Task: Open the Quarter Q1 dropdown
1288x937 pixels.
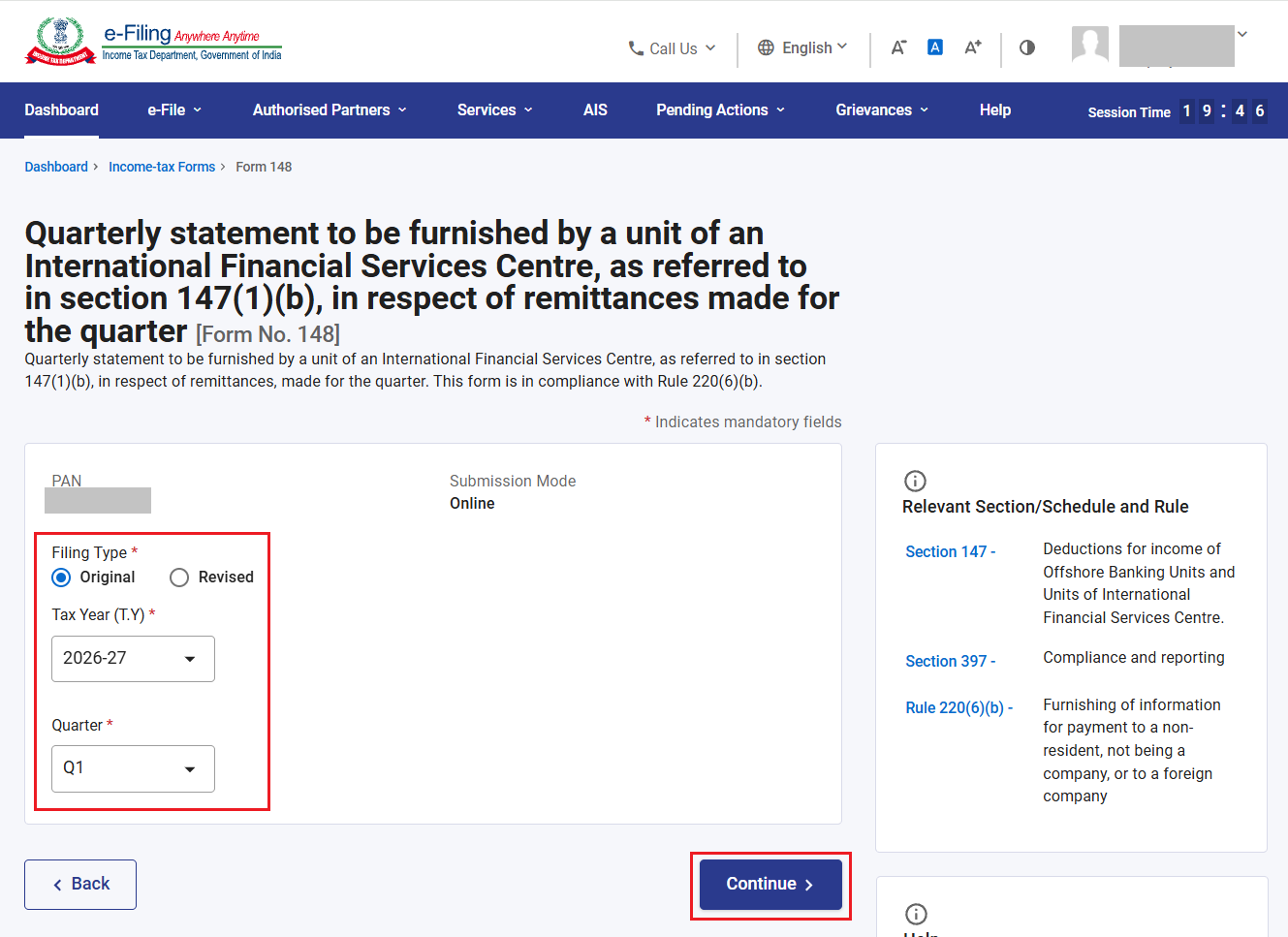Action: coord(133,768)
